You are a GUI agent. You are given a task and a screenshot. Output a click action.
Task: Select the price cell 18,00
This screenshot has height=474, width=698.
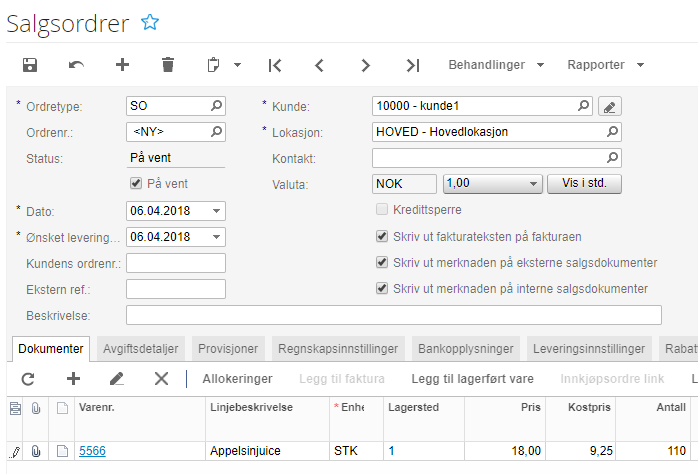pyautogui.click(x=505, y=451)
